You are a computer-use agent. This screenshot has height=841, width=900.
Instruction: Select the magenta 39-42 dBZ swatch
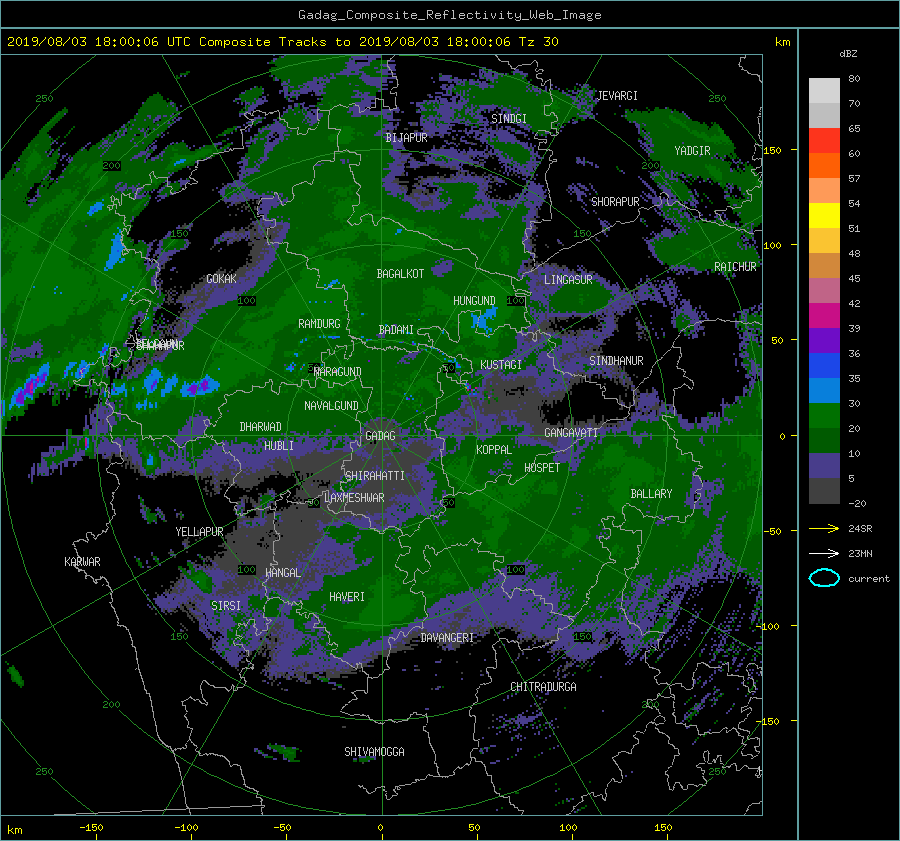pyautogui.click(x=824, y=316)
